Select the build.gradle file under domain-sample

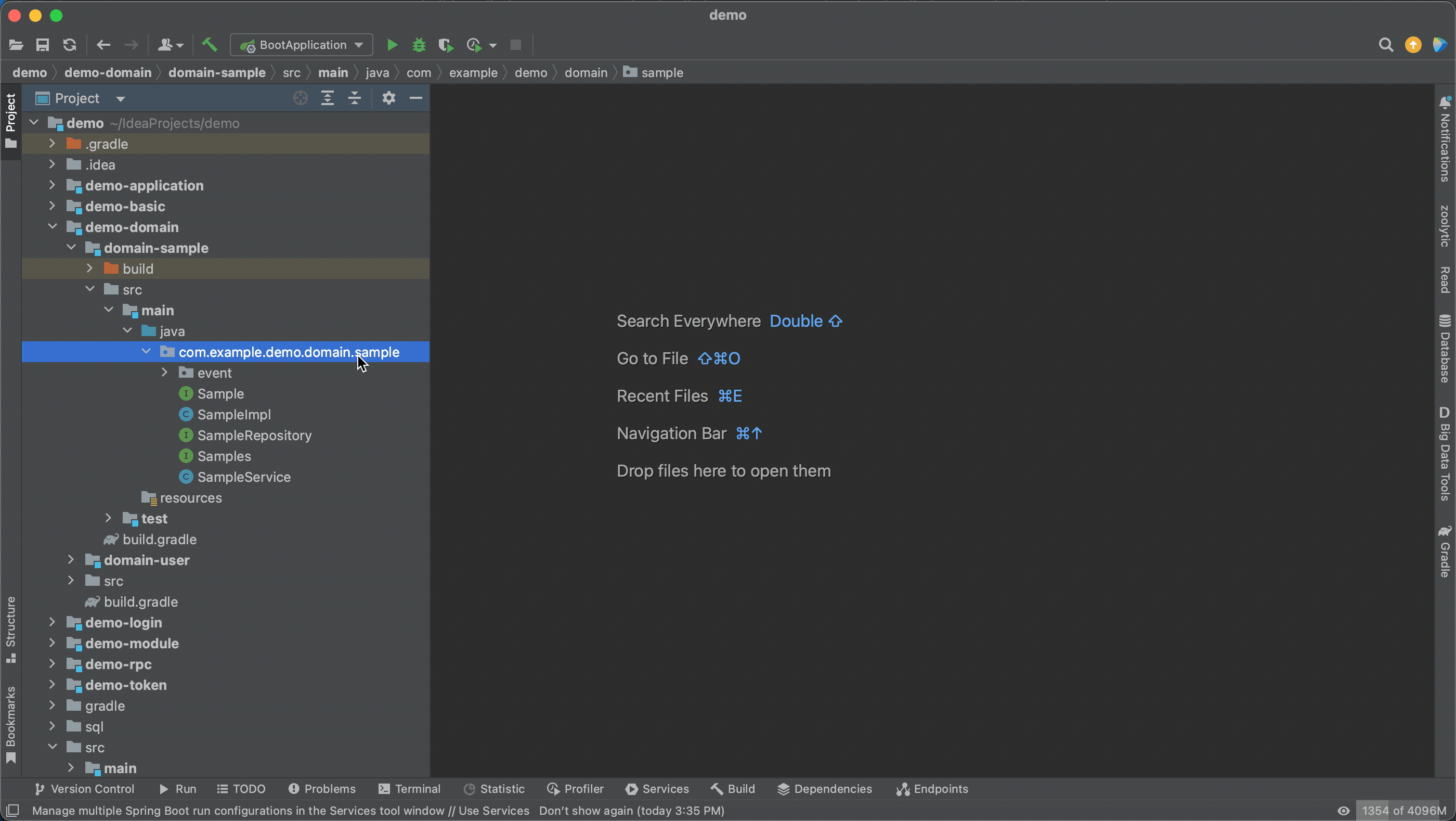click(160, 540)
